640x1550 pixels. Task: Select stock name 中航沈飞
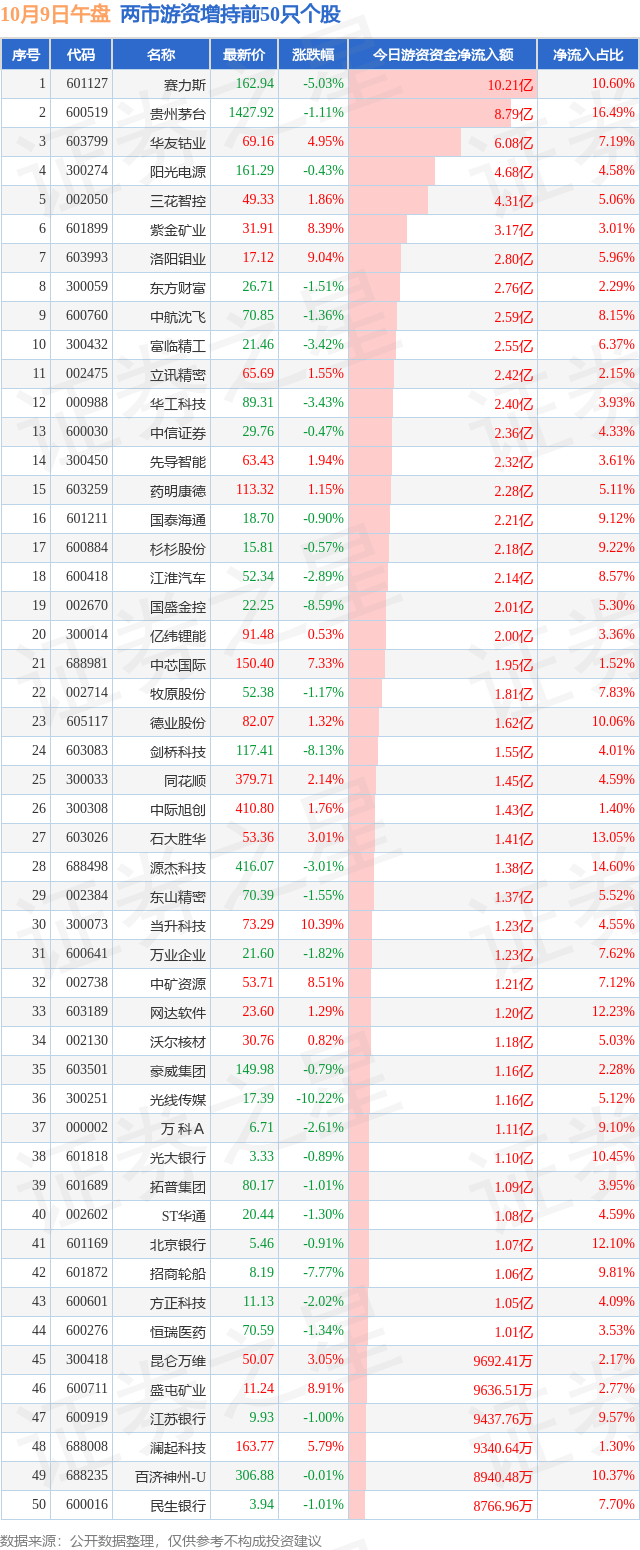tap(178, 317)
